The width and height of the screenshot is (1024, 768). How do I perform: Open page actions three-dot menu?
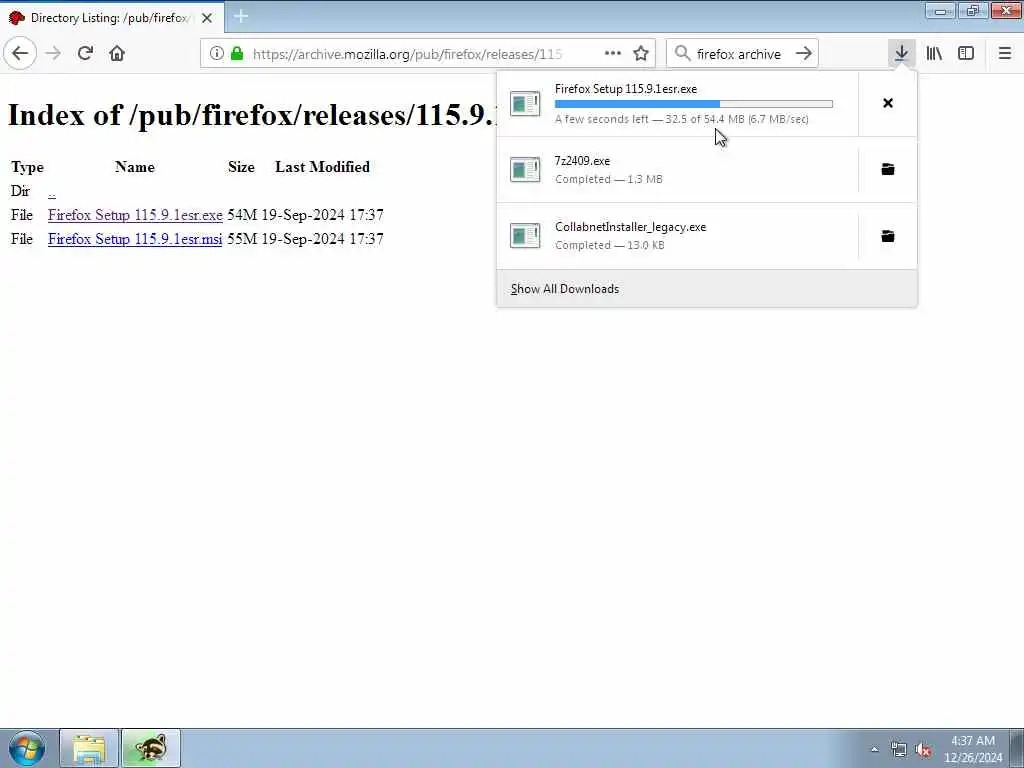[x=613, y=54]
